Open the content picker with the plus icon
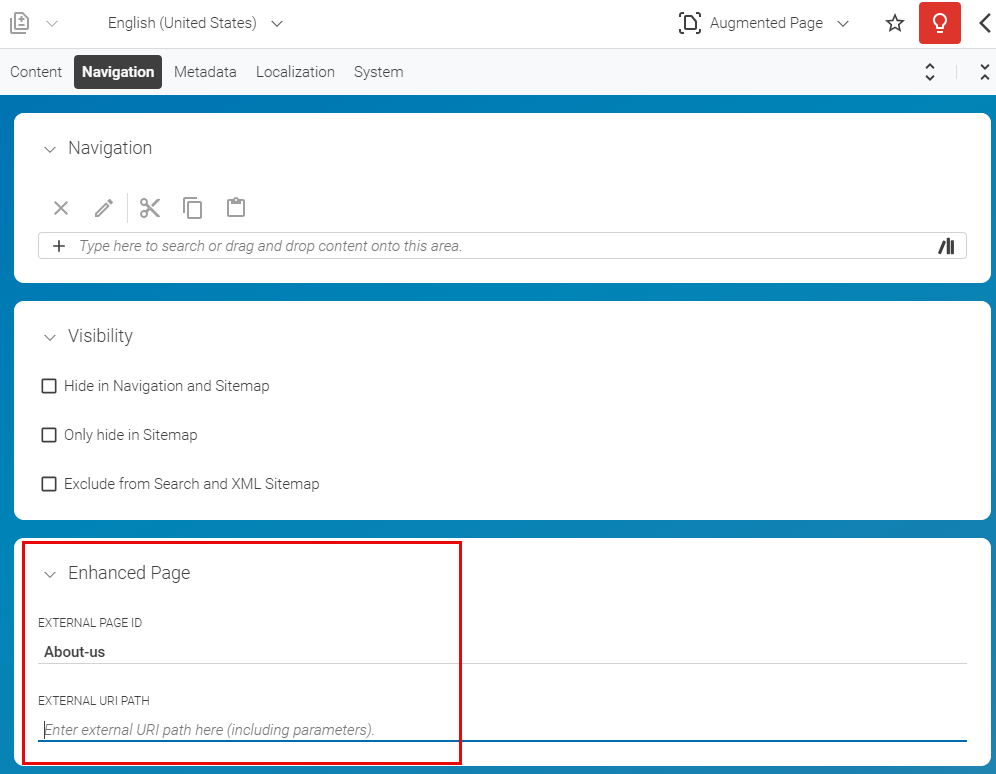 coord(60,245)
